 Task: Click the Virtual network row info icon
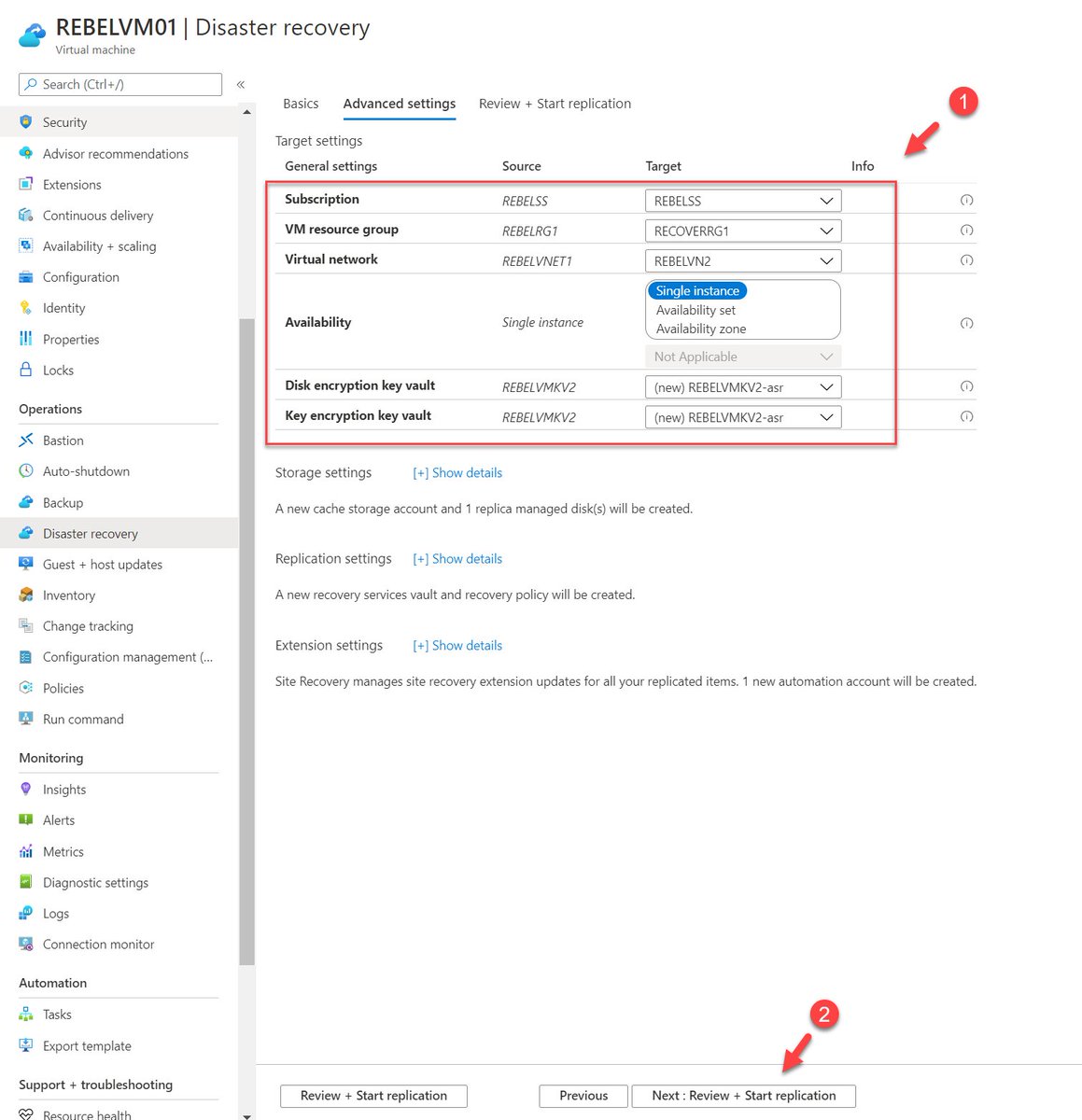967,260
